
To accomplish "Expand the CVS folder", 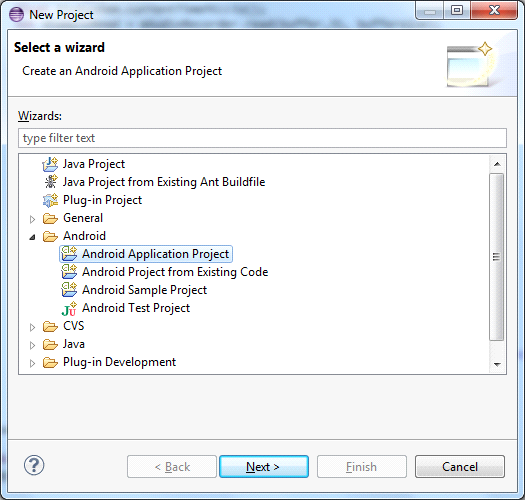I will pos(32,327).
